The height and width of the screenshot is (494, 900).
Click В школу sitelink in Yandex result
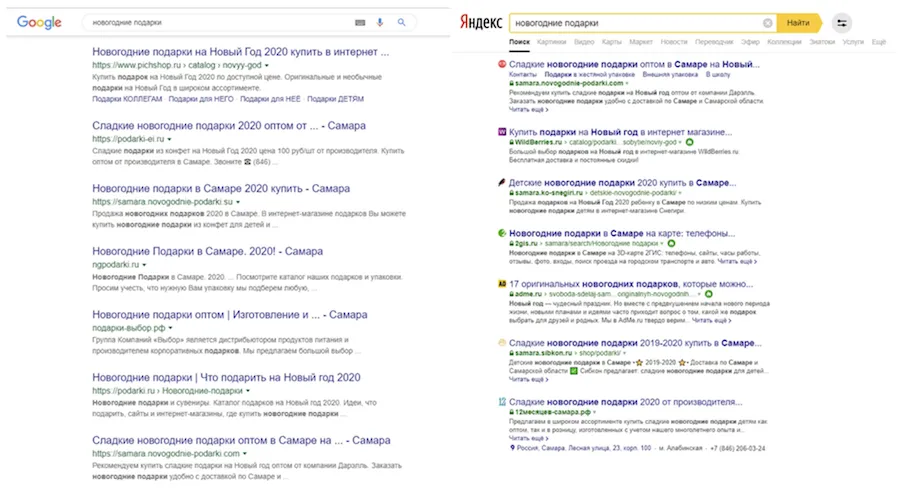718,74
